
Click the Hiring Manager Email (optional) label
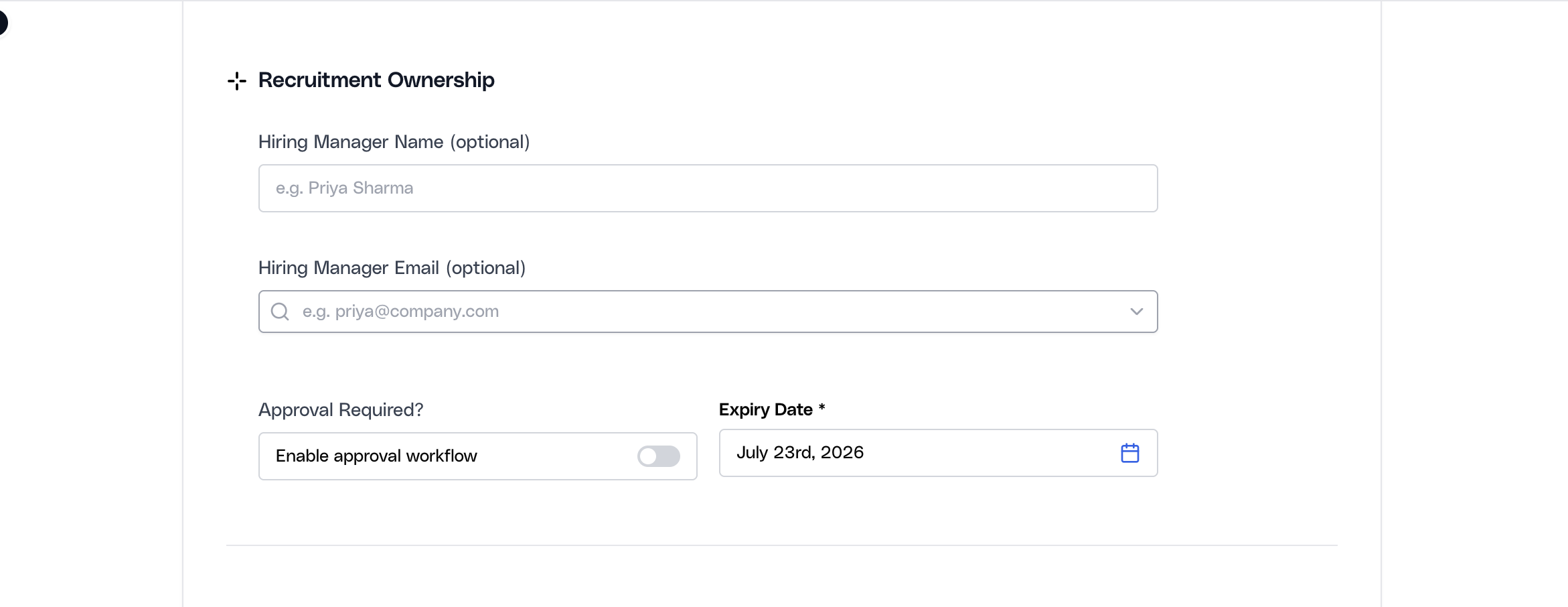point(392,268)
